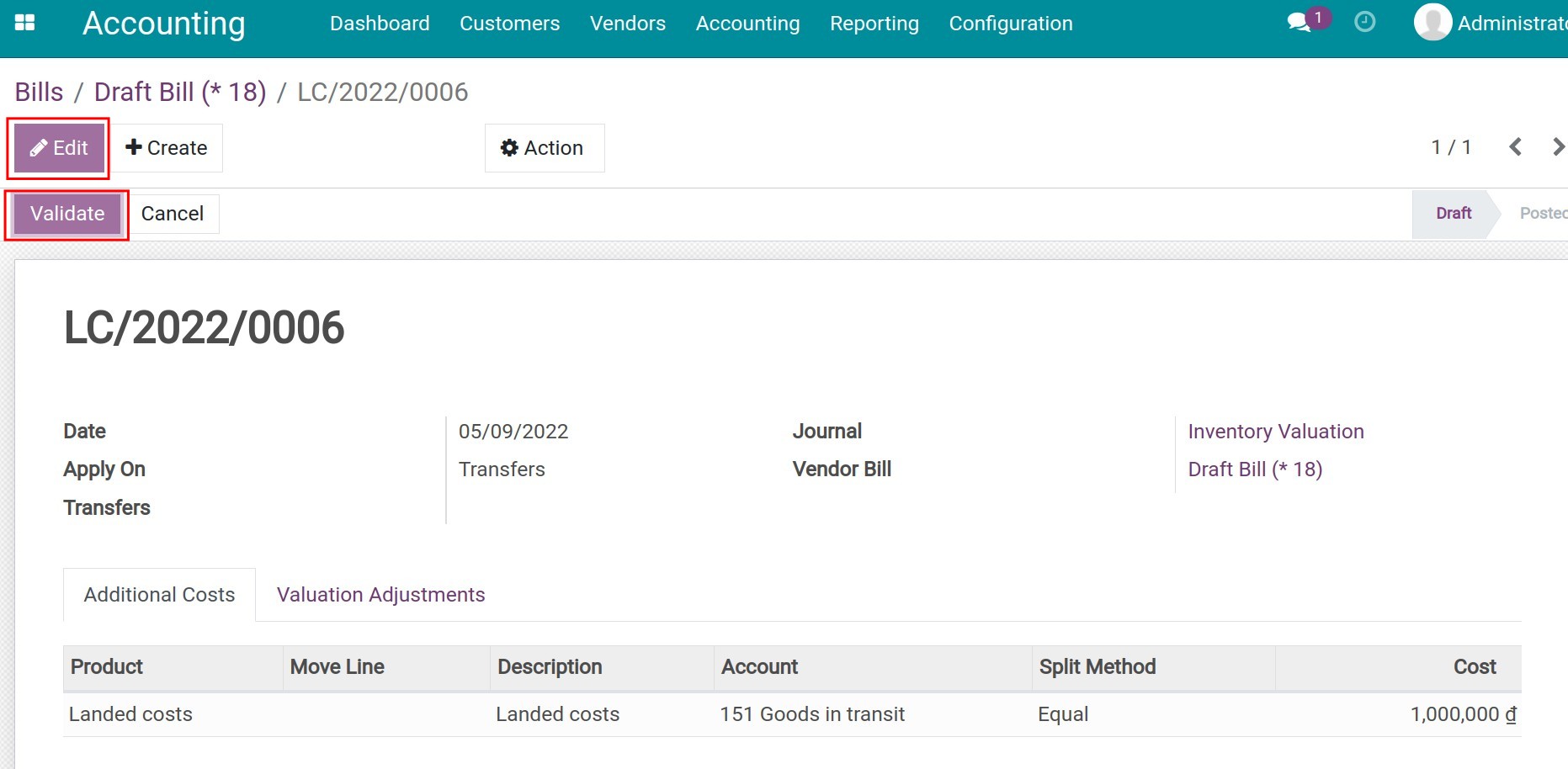The width and height of the screenshot is (1568, 769).
Task: Open the conversations chat icon
Action: point(1300,23)
